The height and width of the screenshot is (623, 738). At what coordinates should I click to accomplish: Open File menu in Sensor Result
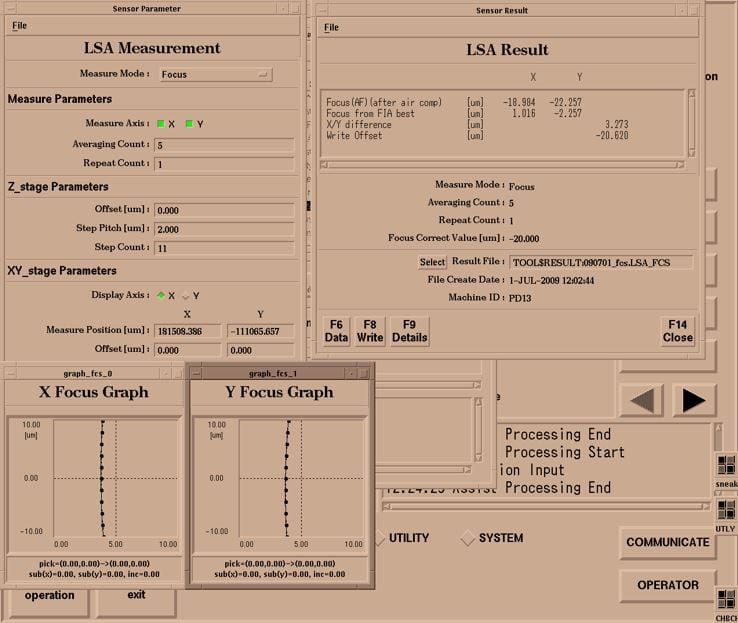pos(331,28)
